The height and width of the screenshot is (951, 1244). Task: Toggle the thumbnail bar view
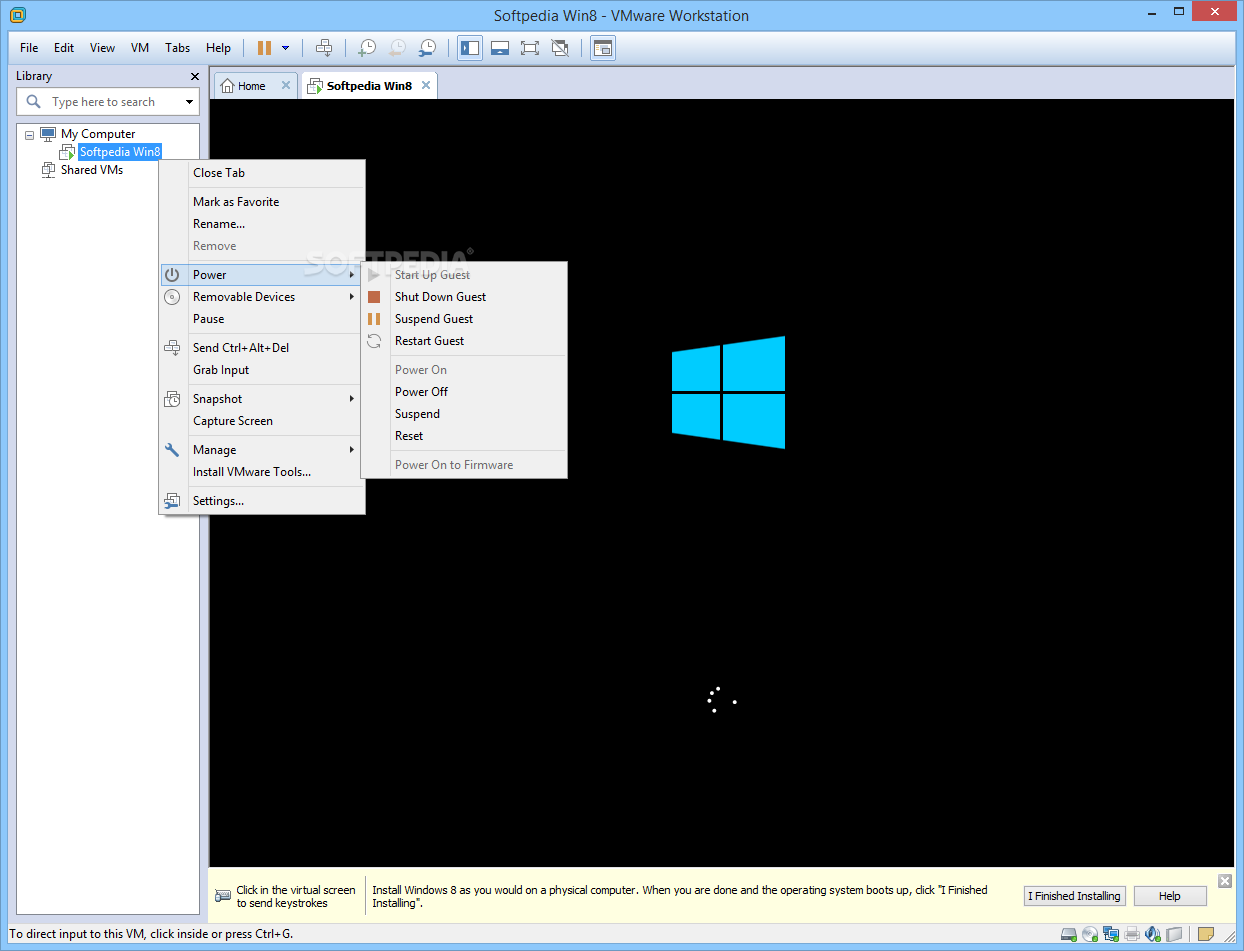[500, 47]
